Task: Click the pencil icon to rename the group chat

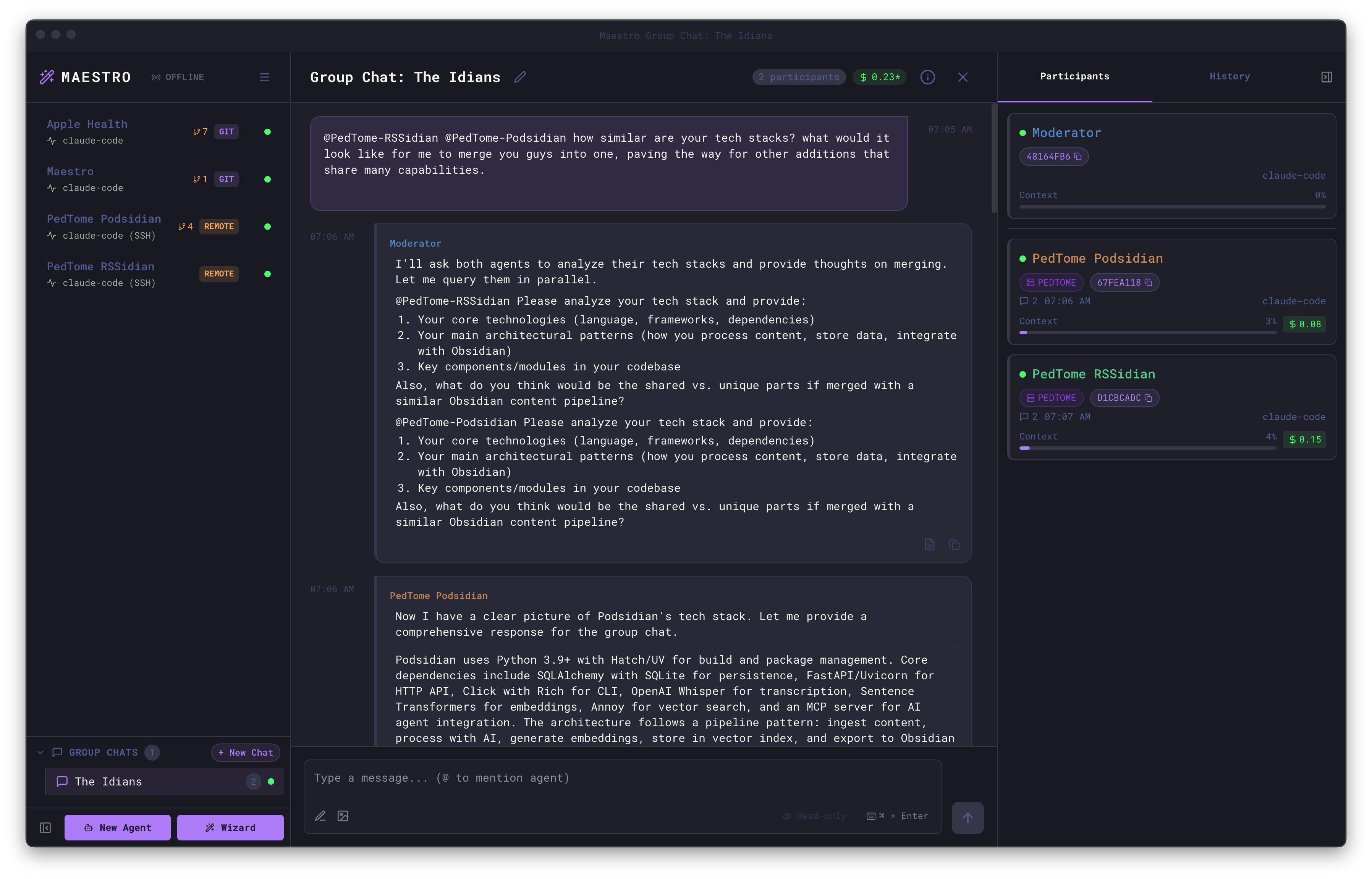Action: [x=520, y=77]
